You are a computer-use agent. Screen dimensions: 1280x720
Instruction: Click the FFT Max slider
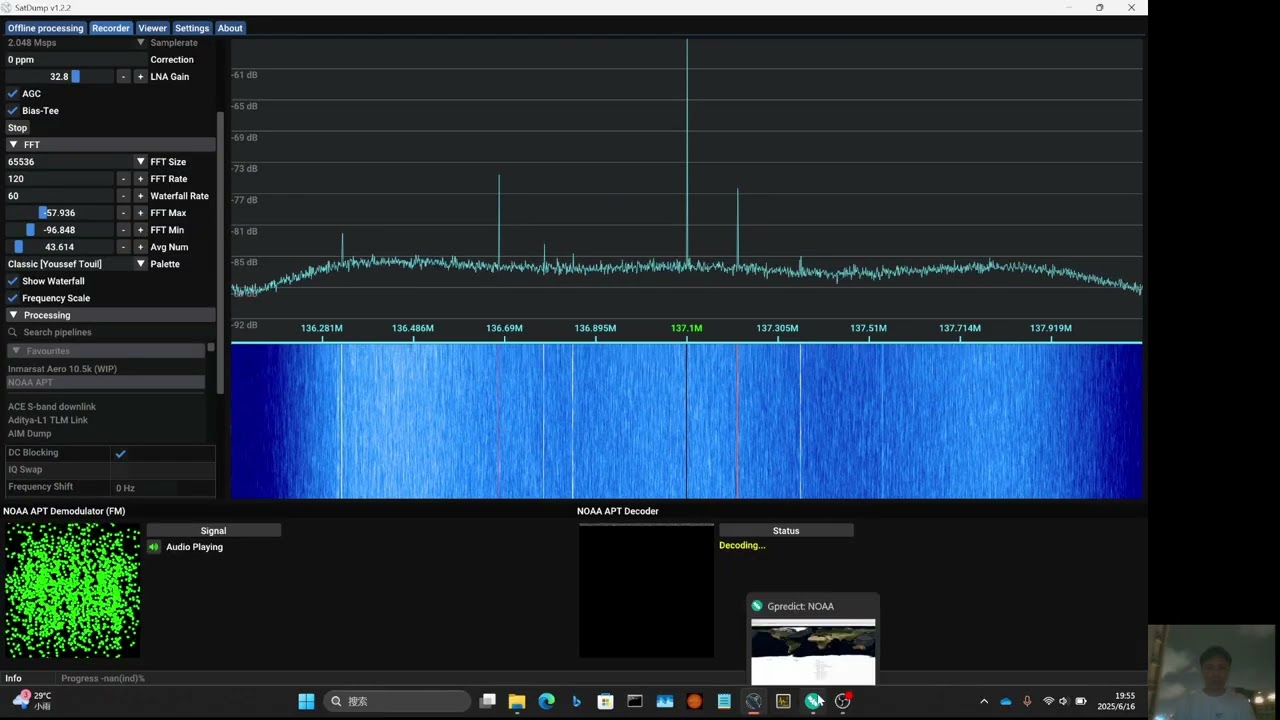(60, 213)
